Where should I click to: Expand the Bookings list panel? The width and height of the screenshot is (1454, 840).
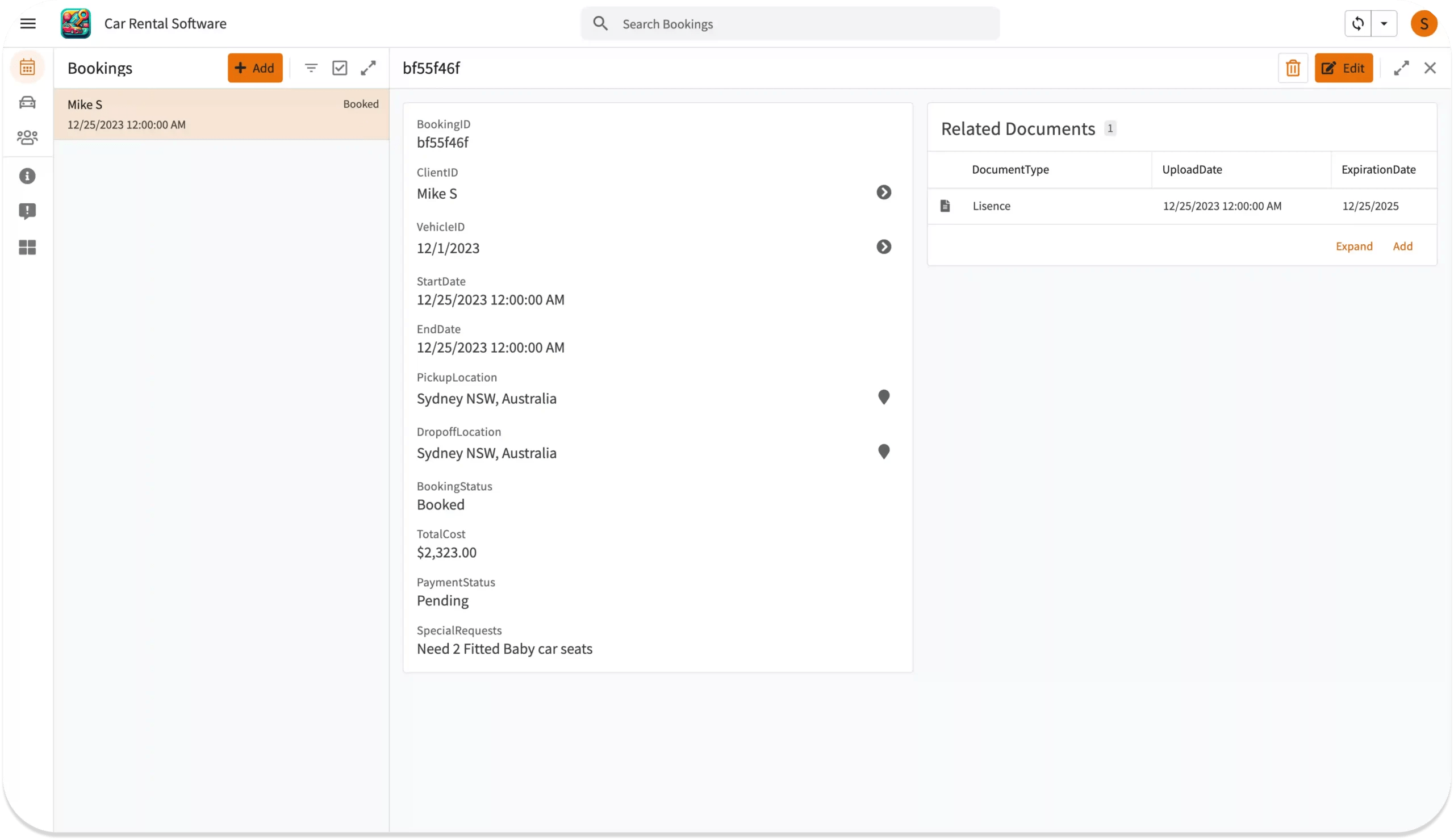tap(368, 68)
